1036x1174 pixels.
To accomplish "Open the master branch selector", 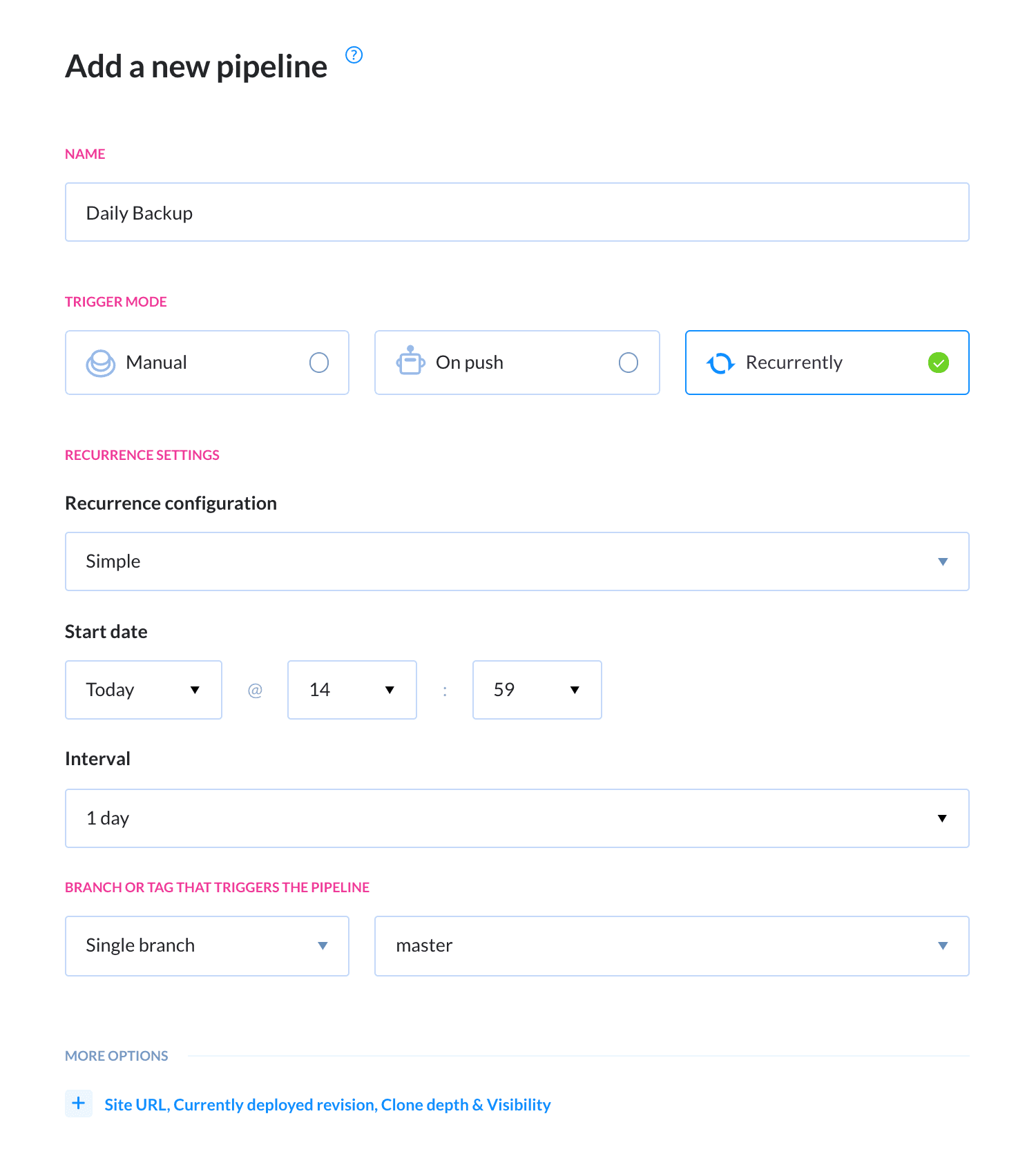I will click(671, 946).
